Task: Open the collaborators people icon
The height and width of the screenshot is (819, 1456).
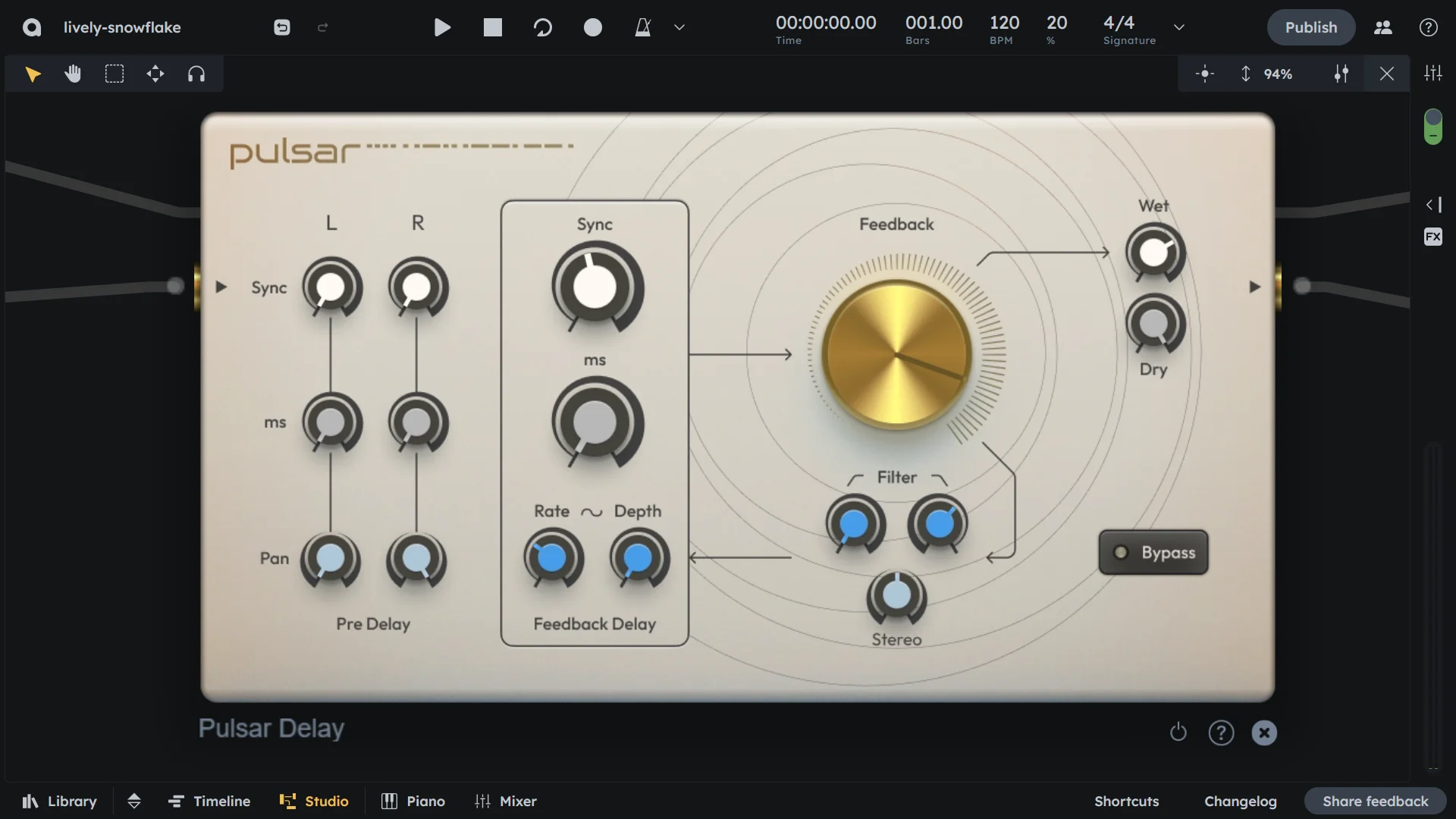Action: [1383, 28]
